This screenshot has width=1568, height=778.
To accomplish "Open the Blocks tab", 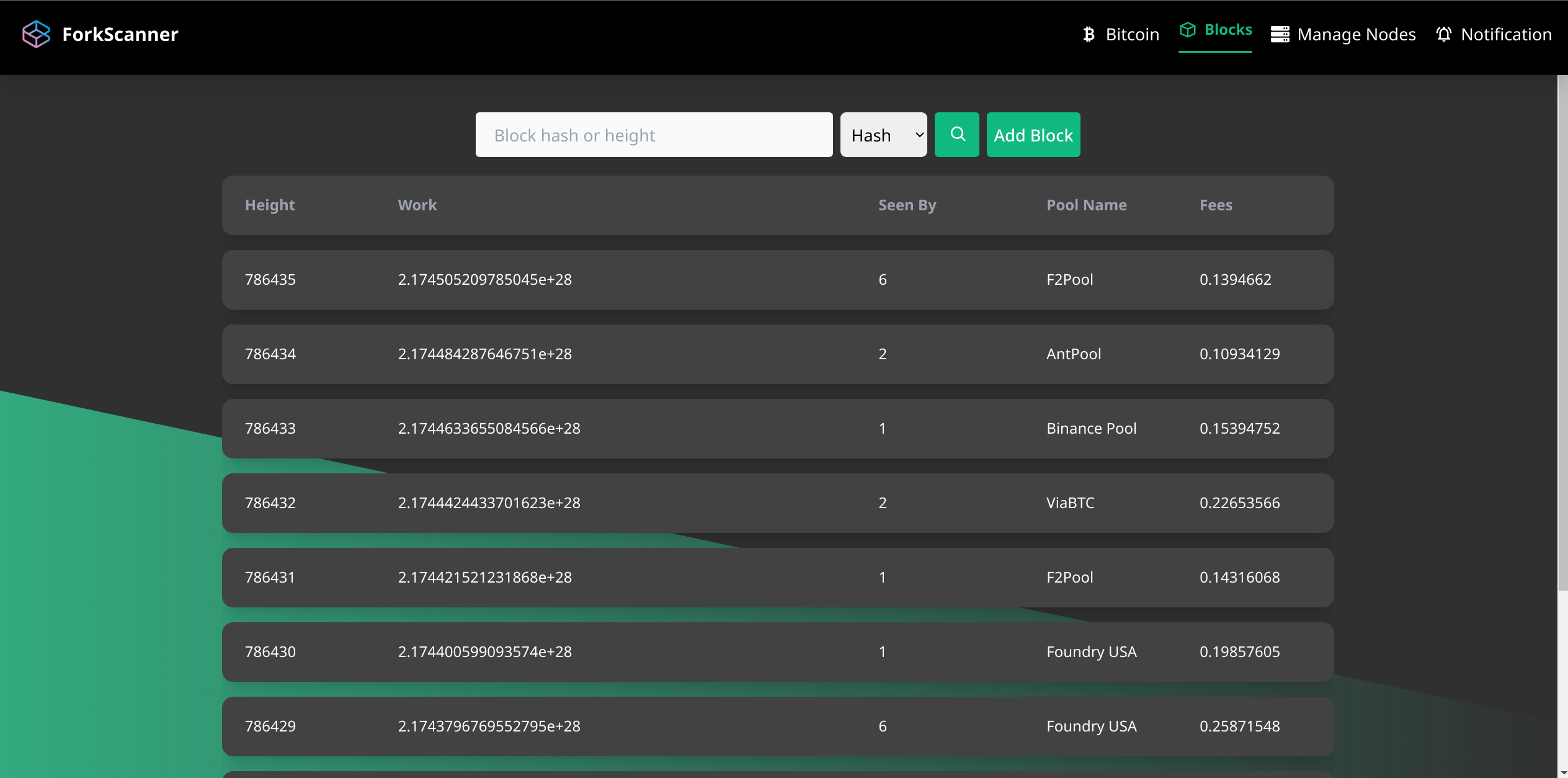I will pos(1227,30).
